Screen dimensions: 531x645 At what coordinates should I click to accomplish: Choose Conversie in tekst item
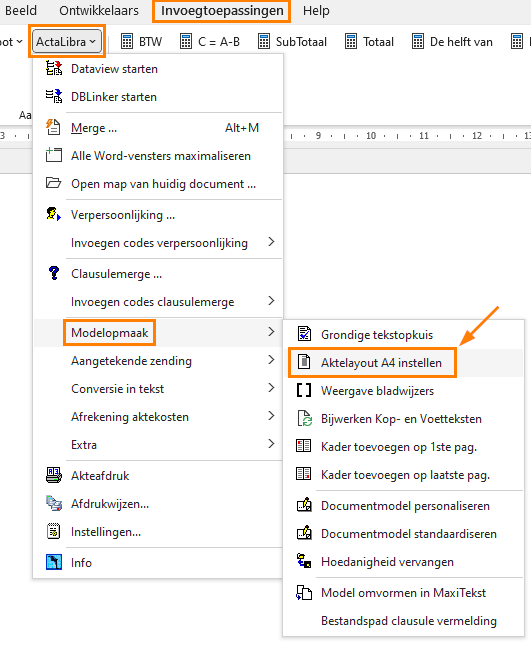click(158, 389)
